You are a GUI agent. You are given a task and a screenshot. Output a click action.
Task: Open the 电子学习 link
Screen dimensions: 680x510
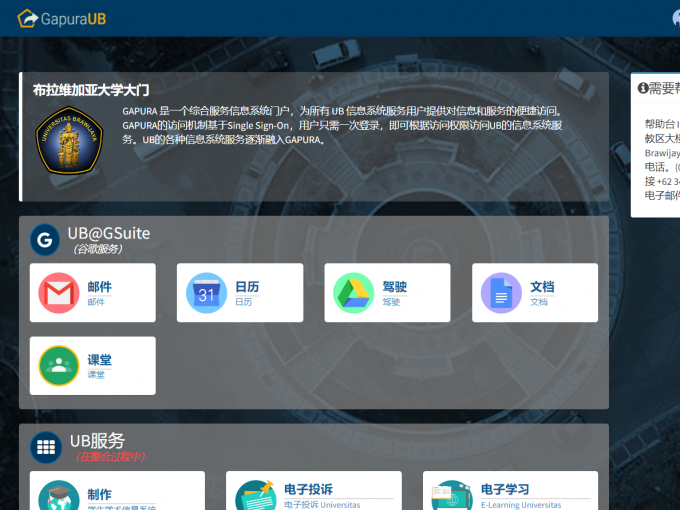click(x=505, y=489)
